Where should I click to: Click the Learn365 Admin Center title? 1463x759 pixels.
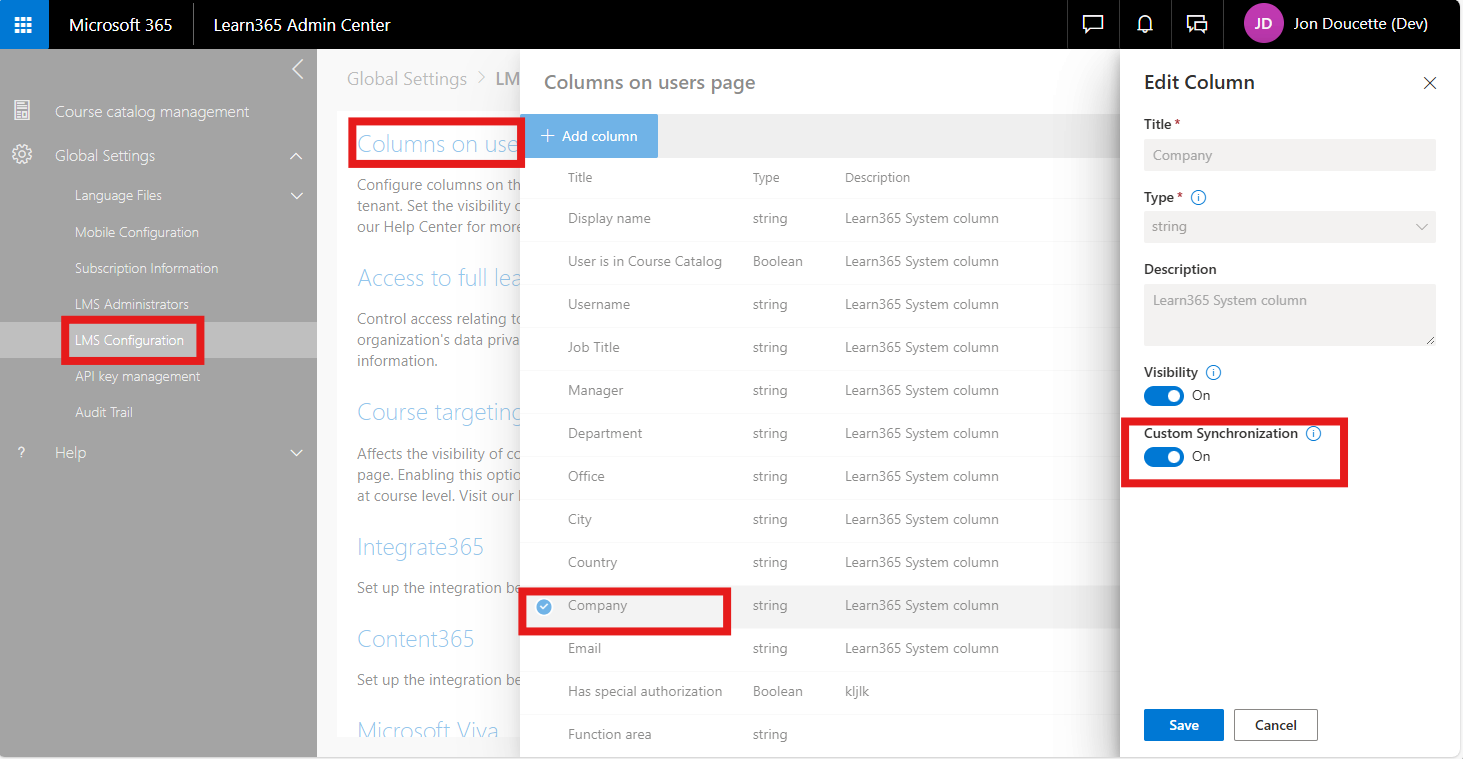pos(302,25)
